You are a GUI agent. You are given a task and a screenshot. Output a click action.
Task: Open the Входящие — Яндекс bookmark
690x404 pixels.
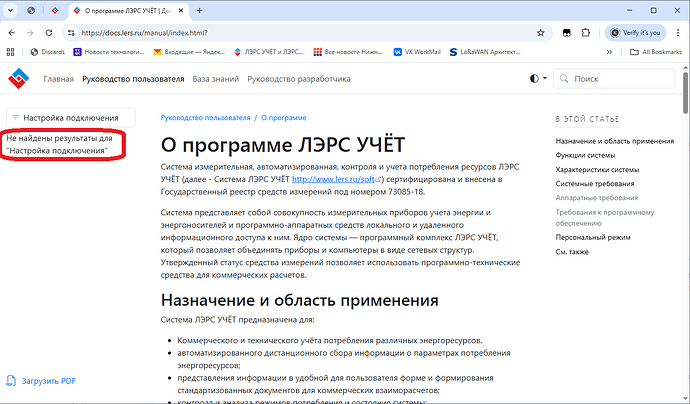189,52
